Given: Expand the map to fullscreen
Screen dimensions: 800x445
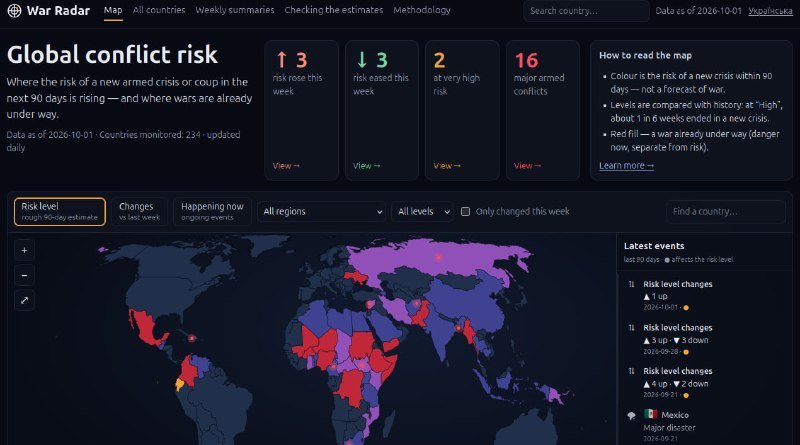Looking at the screenshot, I should pos(24,301).
